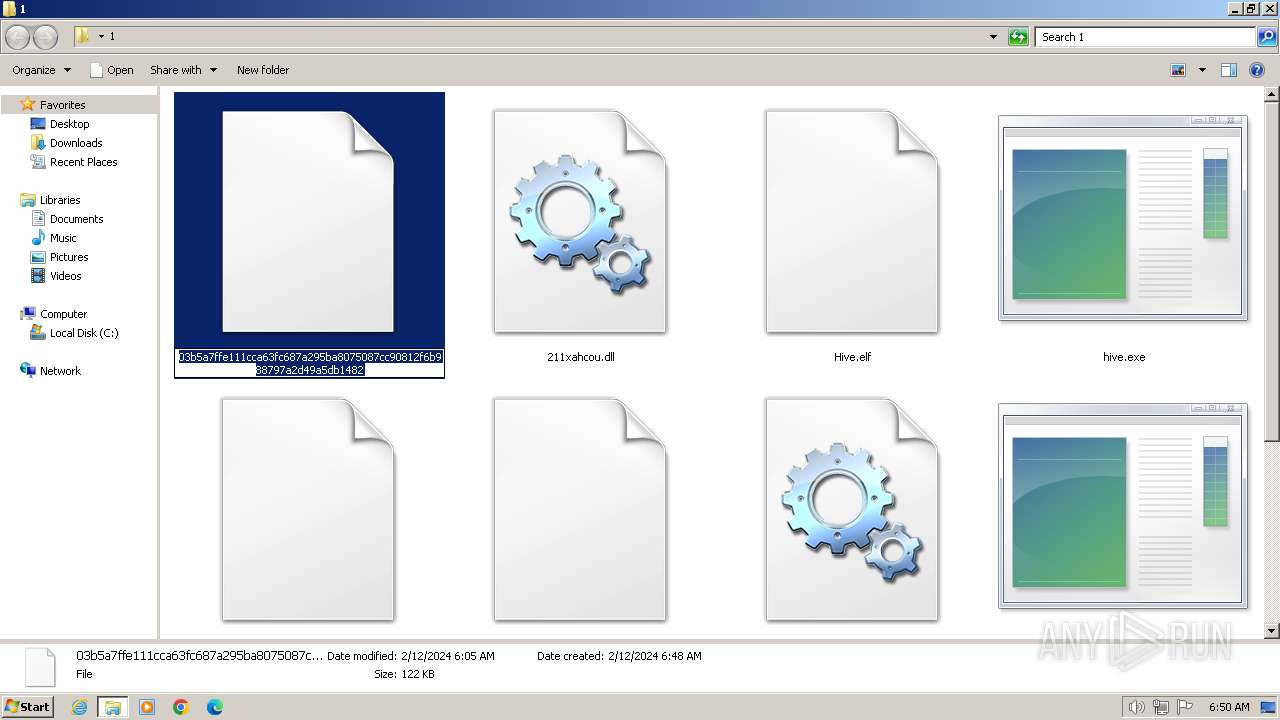Open Windows Explorer help

coord(1257,70)
